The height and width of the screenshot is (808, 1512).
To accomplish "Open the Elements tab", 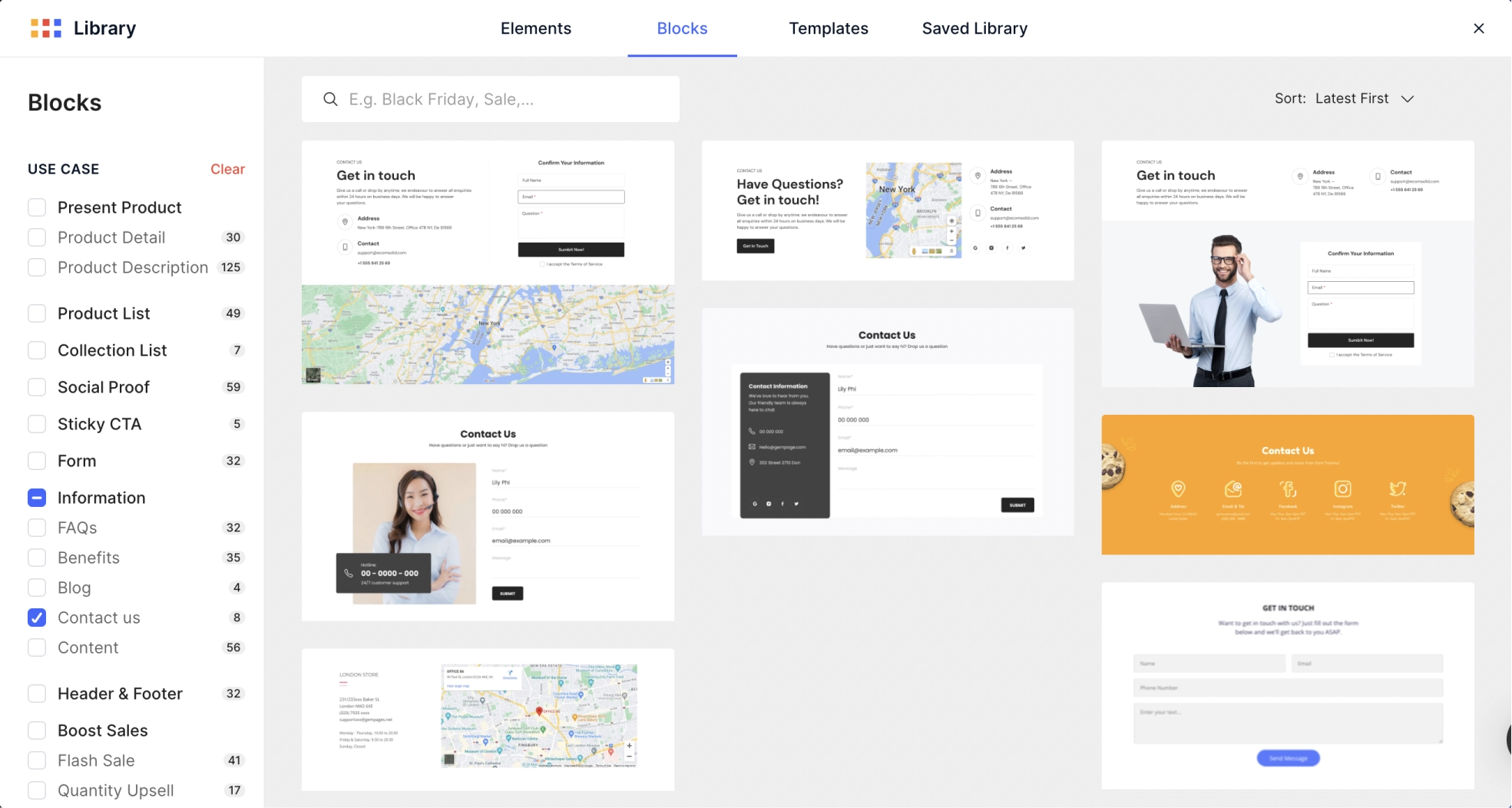I will pyautogui.click(x=535, y=28).
